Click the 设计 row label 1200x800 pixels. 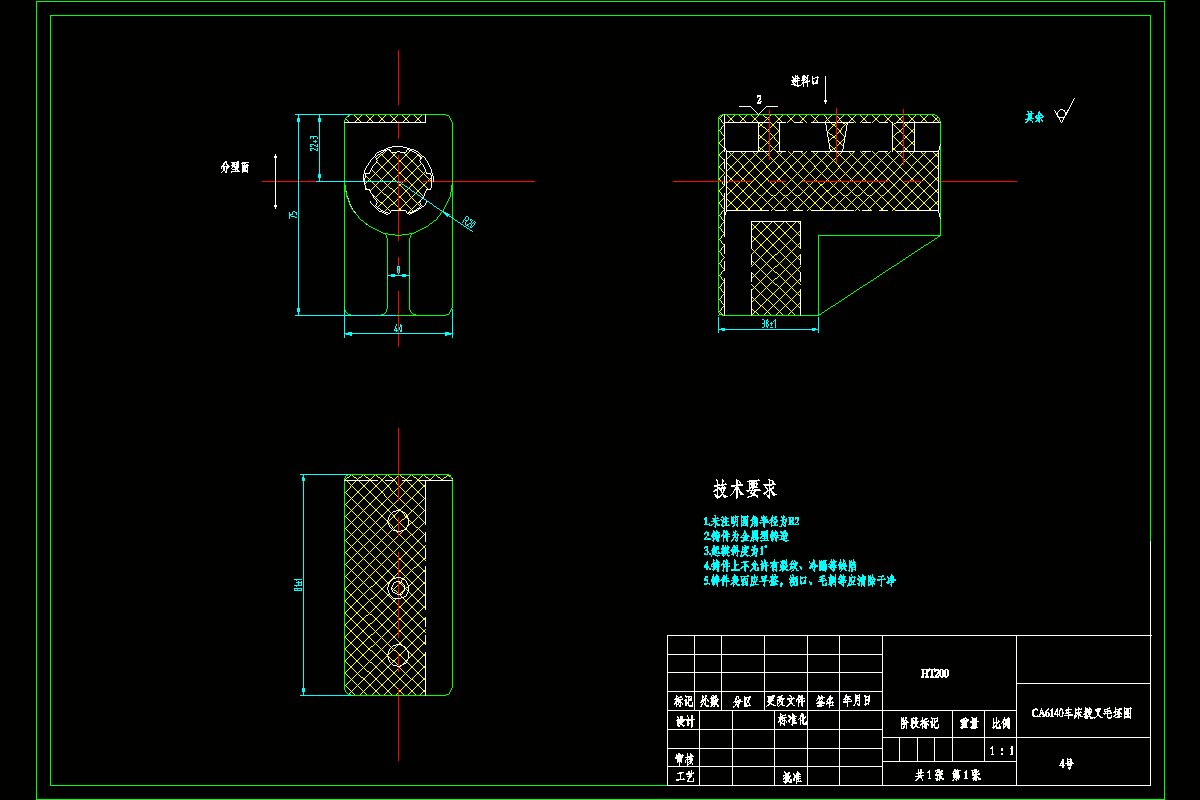[684, 720]
